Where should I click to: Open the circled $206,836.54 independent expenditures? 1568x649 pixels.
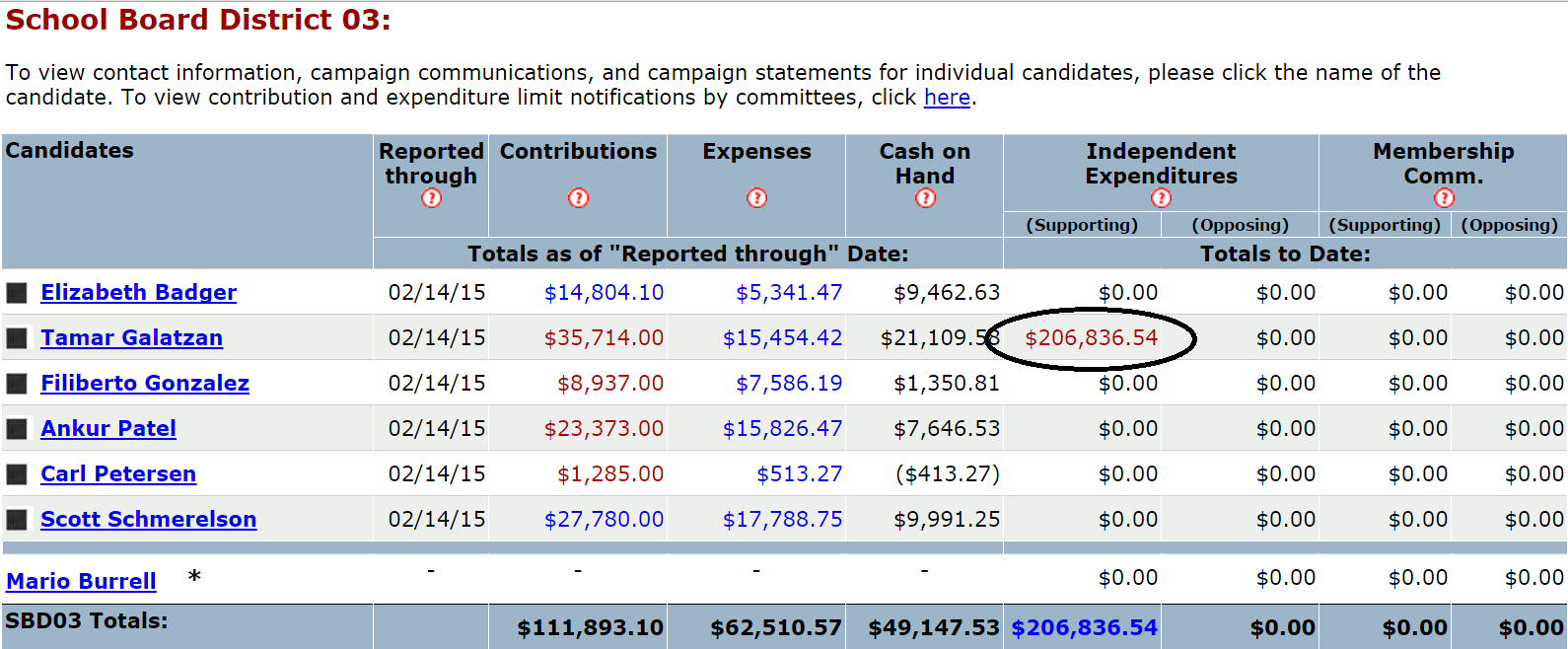point(1091,338)
